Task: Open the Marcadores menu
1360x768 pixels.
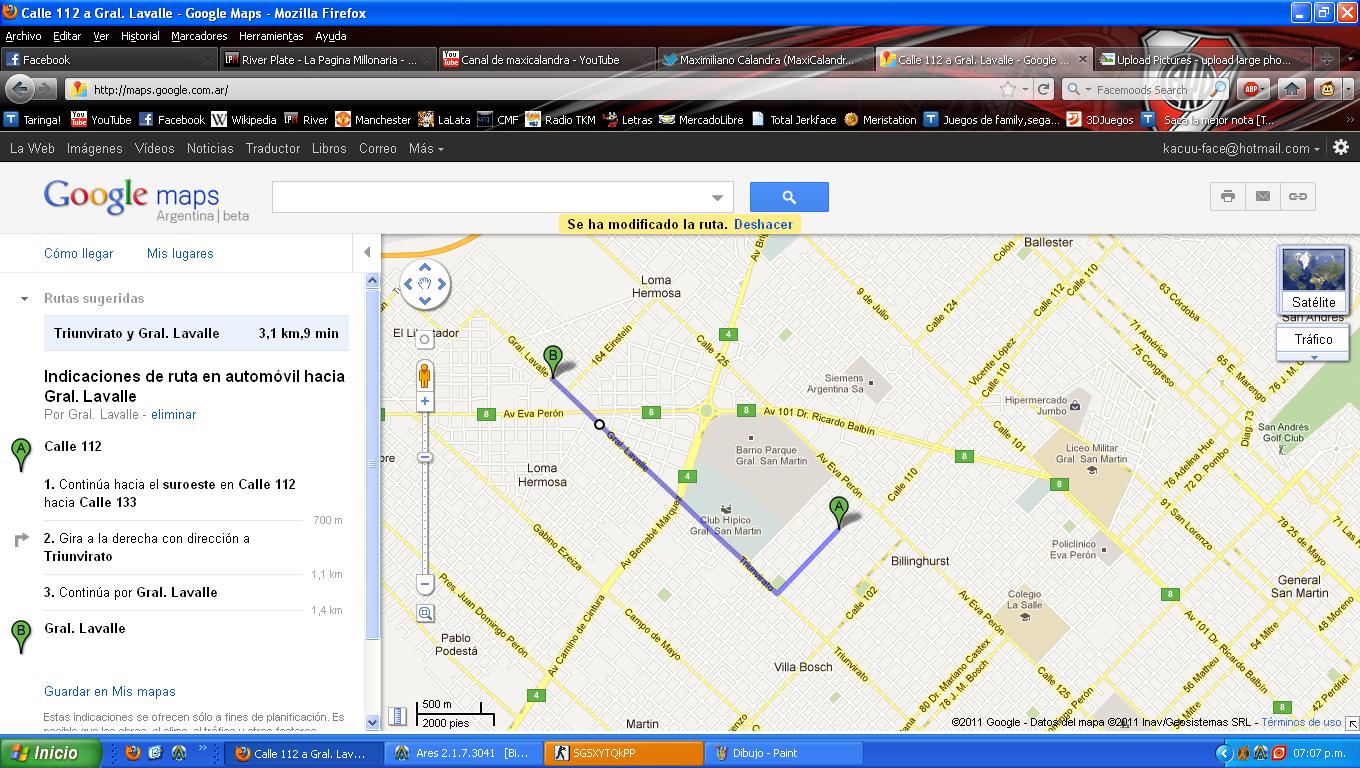Action: point(199,36)
